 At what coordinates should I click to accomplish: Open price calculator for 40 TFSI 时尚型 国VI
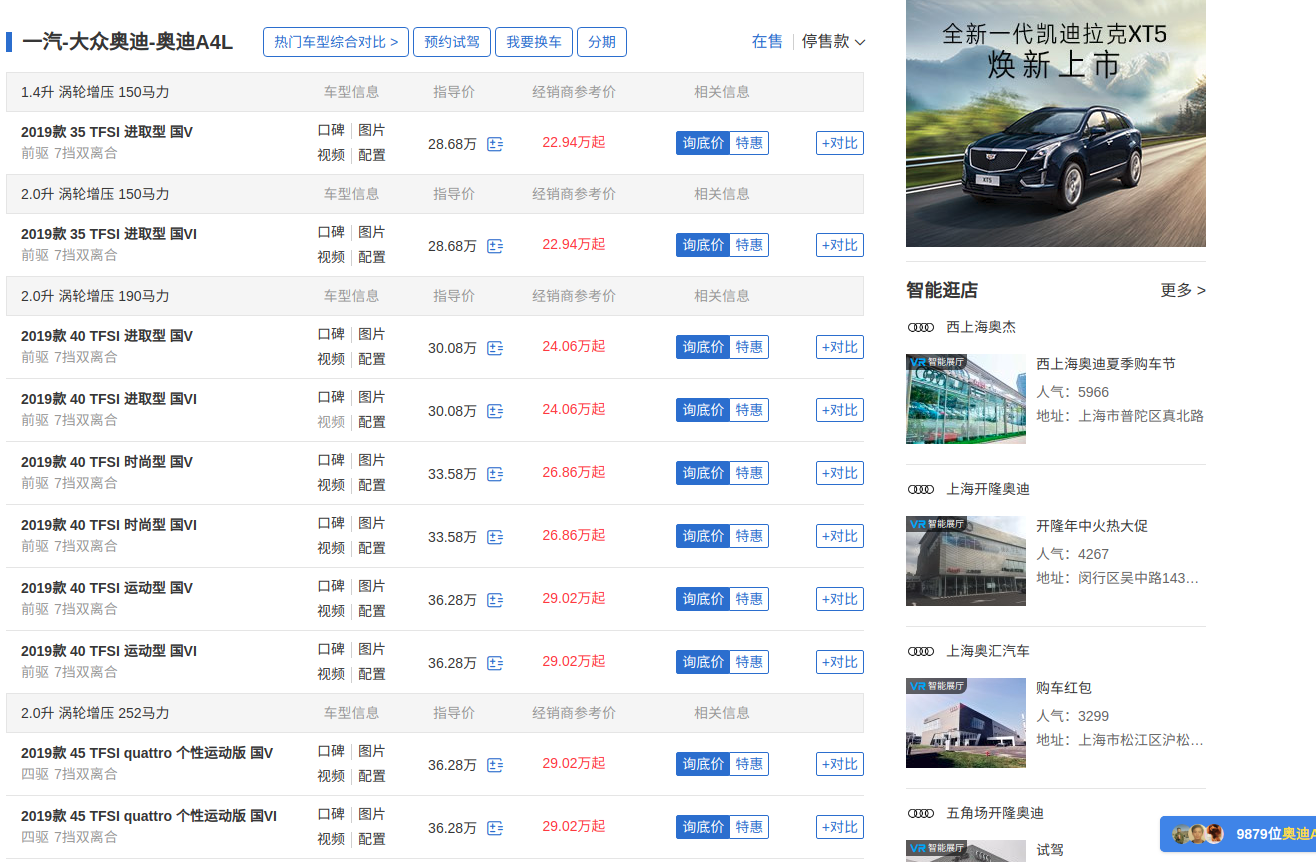click(x=495, y=537)
